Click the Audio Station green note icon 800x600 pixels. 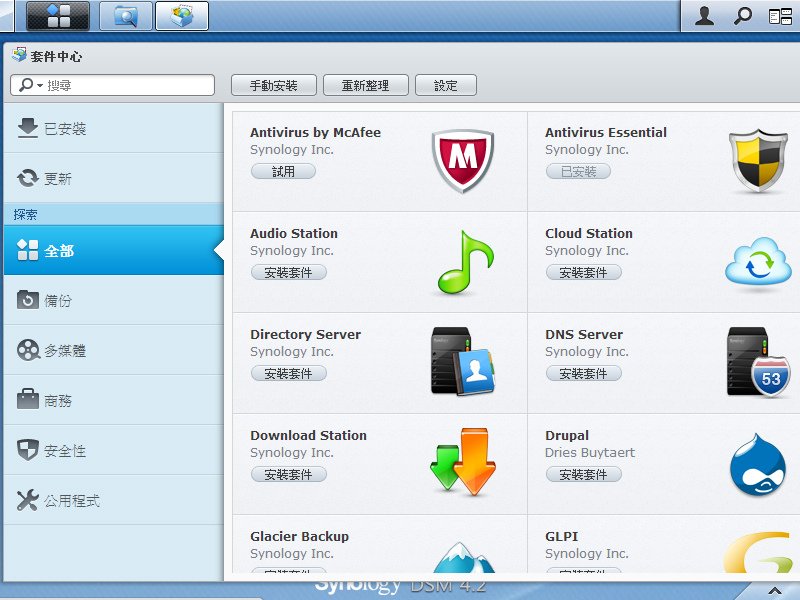(x=465, y=262)
